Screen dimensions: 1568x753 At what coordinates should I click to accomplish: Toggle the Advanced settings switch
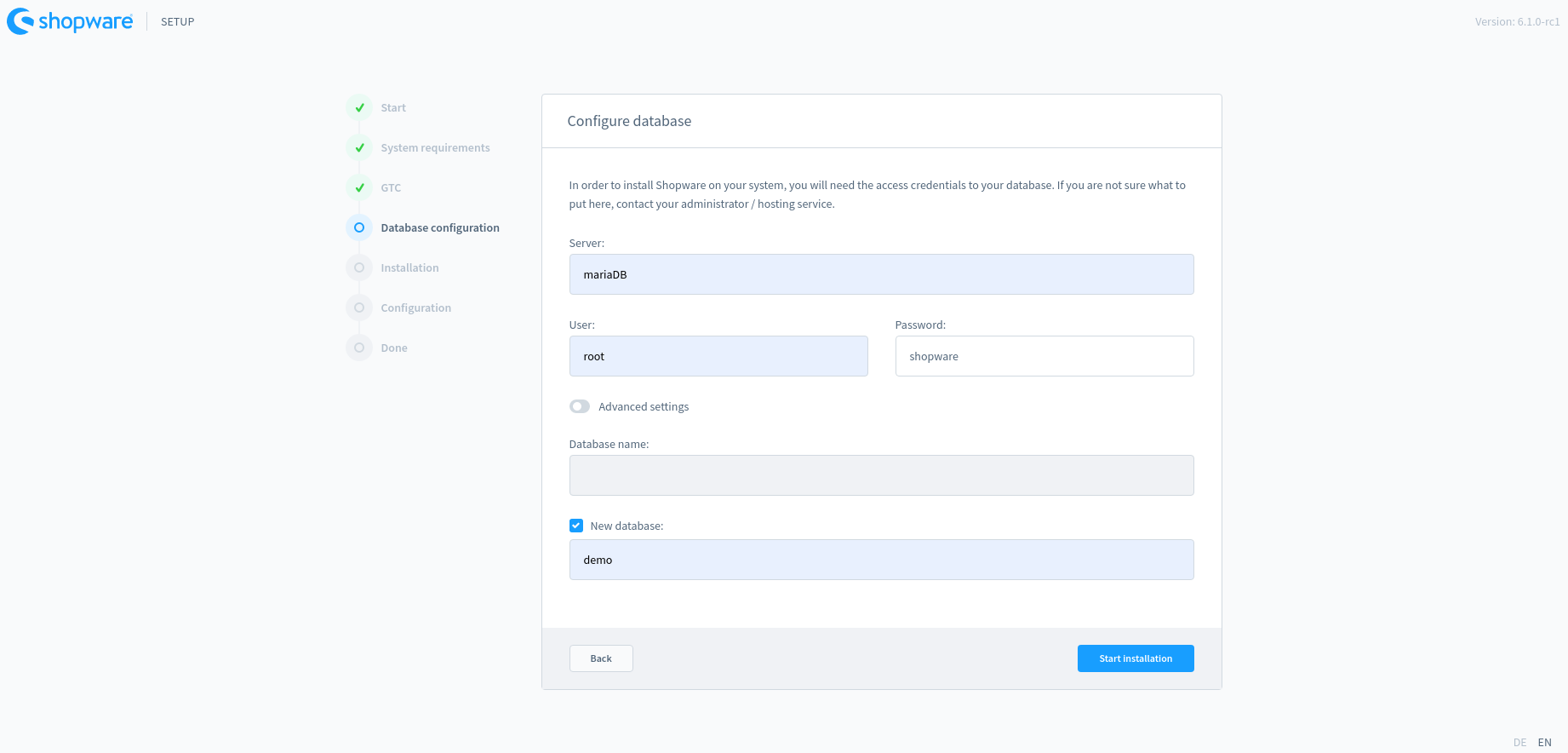[x=580, y=406]
